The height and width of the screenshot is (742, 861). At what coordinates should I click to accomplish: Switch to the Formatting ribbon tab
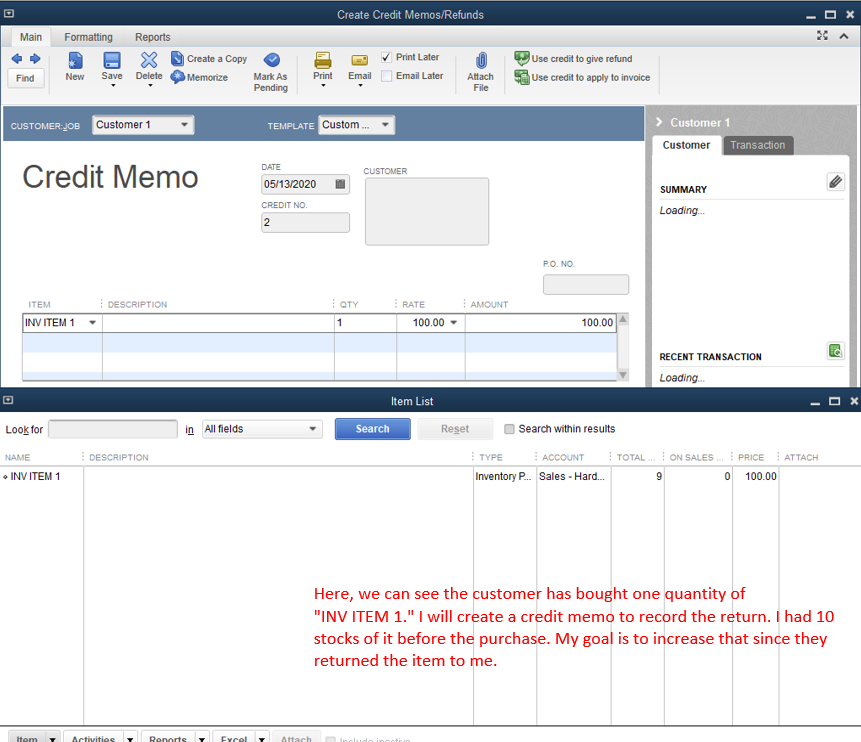click(x=88, y=37)
